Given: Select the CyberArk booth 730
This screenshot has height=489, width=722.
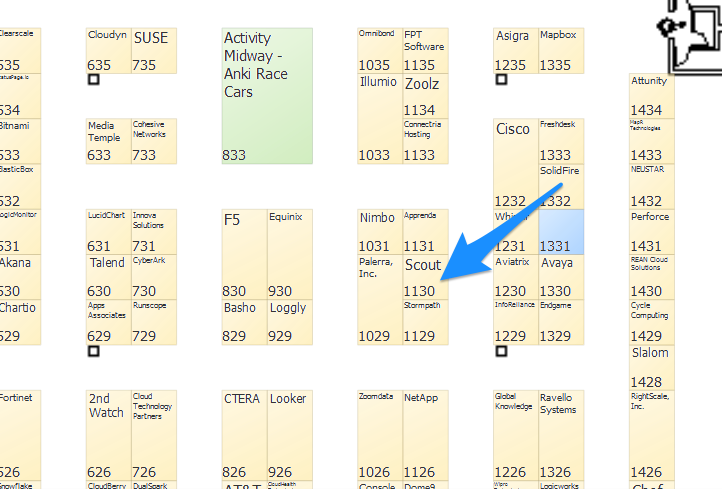Looking at the screenshot, I should [x=154, y=277].
